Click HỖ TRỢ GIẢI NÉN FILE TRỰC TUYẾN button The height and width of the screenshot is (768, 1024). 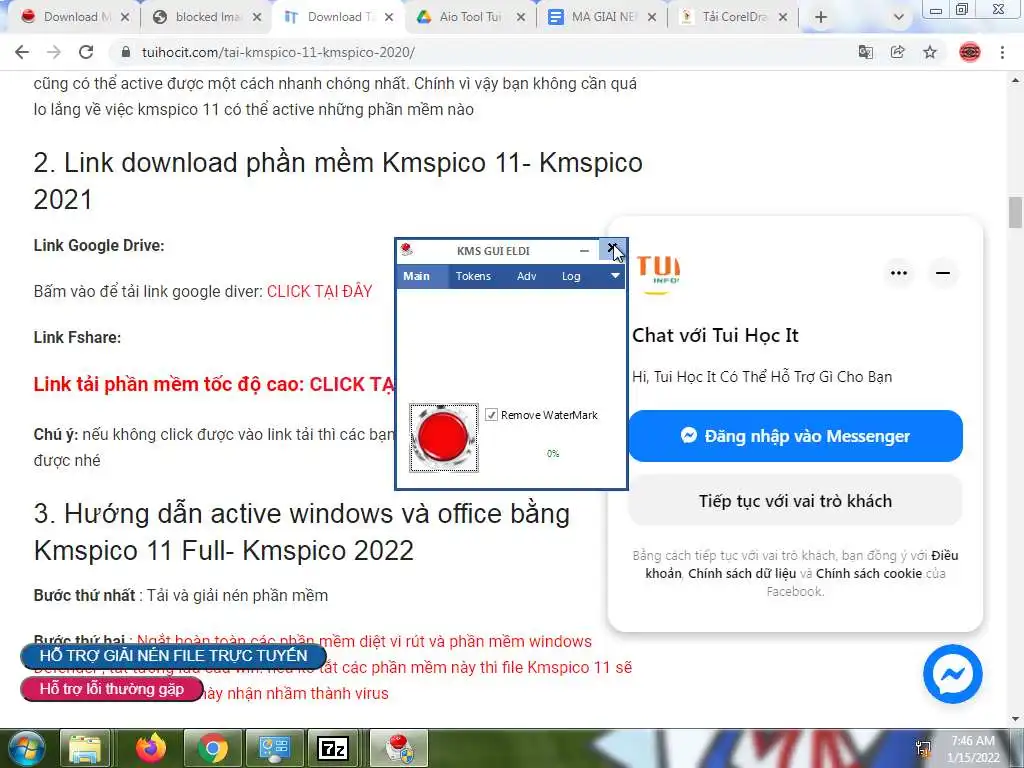[174, 656]
